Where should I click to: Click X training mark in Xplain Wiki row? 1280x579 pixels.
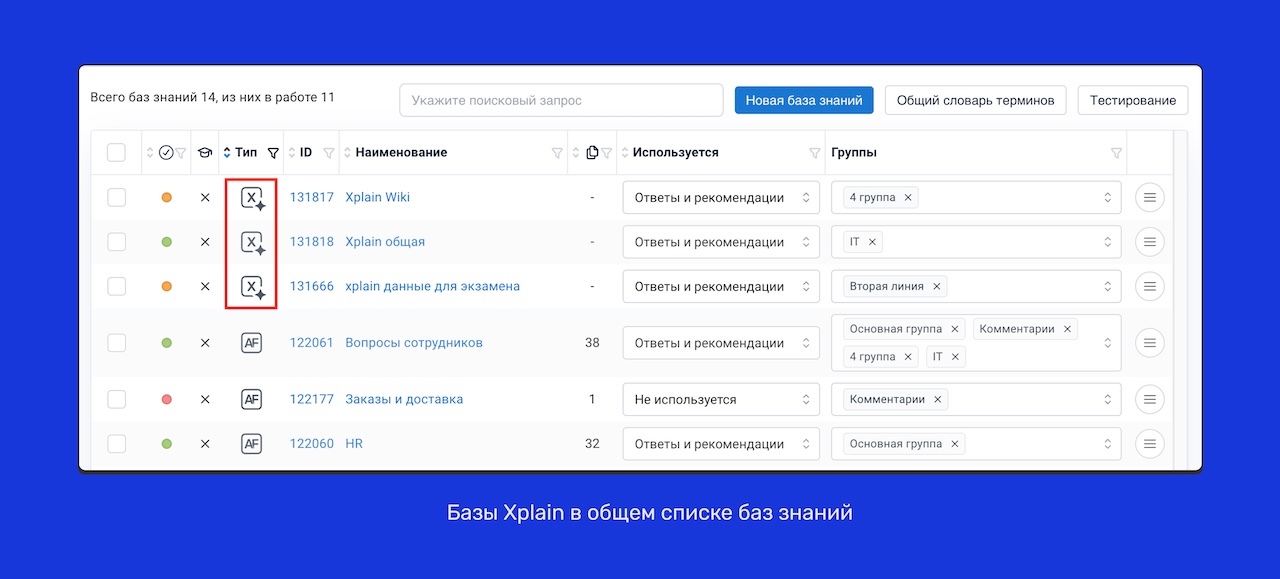(205, 198)
